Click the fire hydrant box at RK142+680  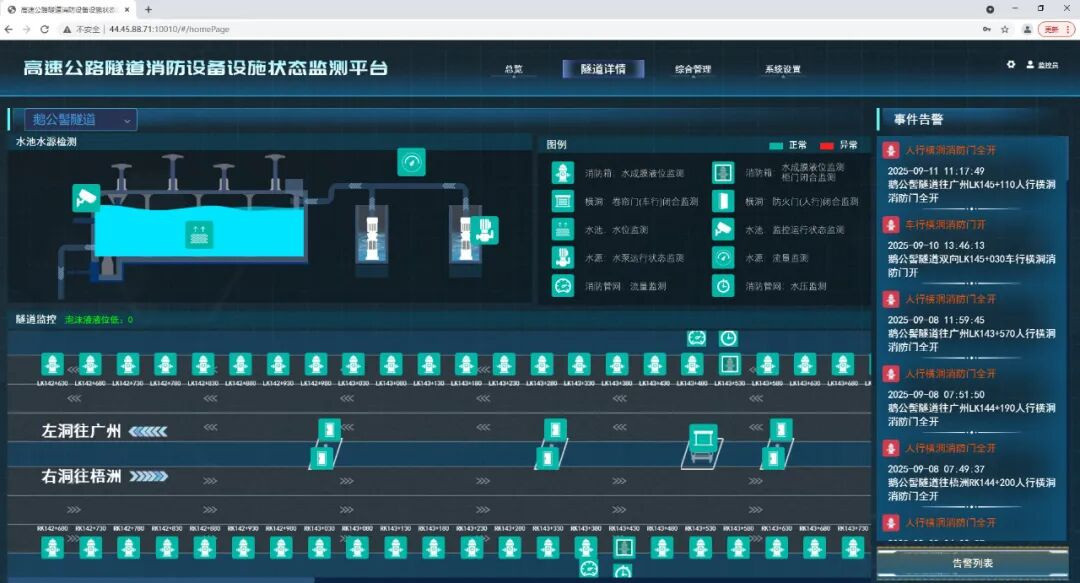tap(53, 547)
